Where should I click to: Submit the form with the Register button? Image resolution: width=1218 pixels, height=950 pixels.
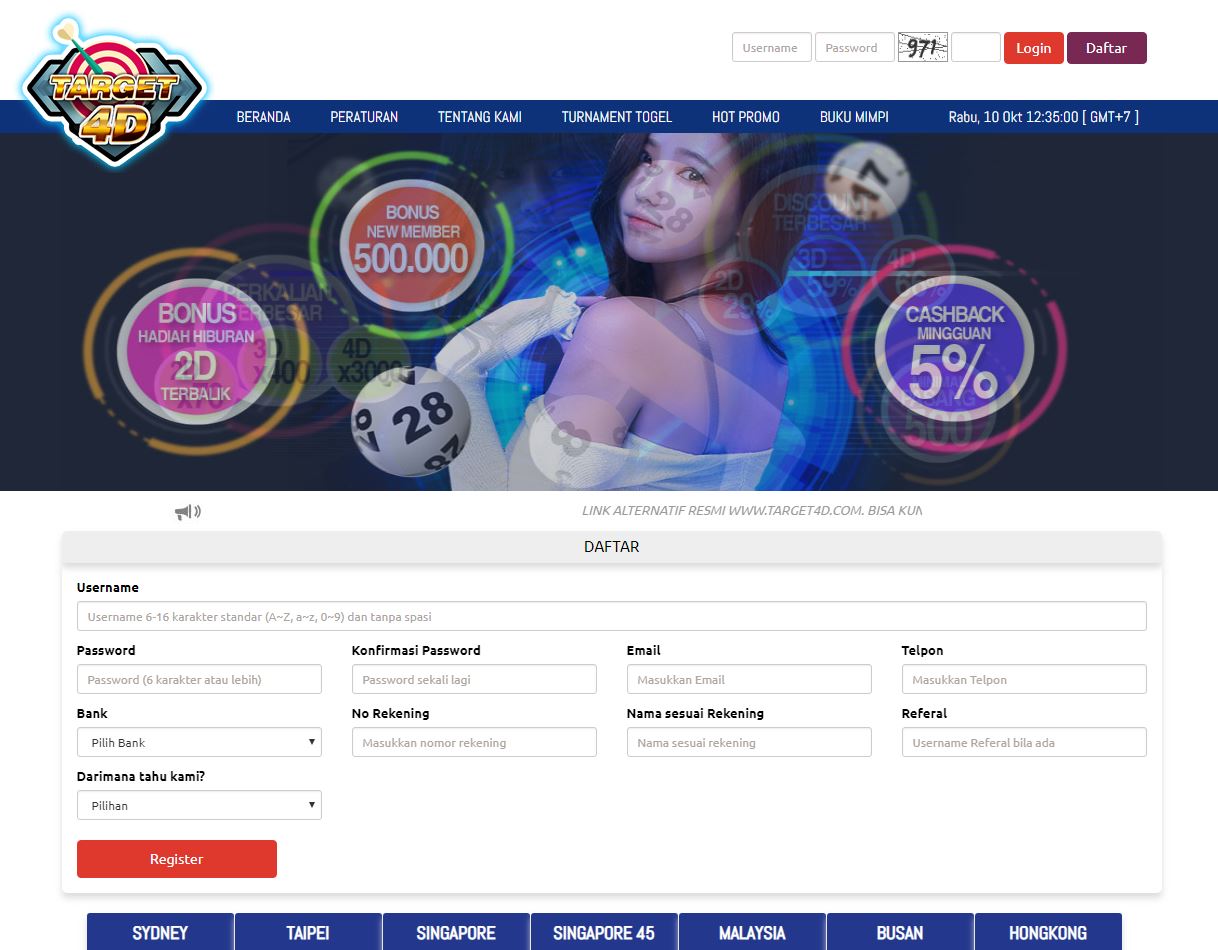(176, 858)
